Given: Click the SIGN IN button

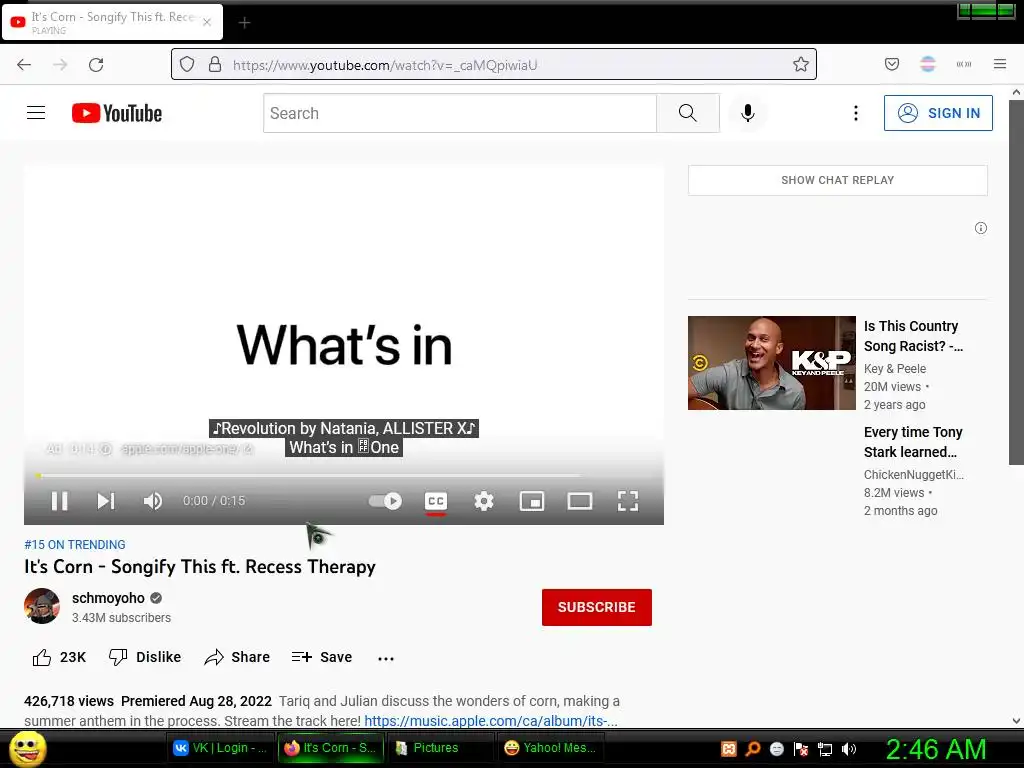Looking at the screenshot, I should [938, 113].
